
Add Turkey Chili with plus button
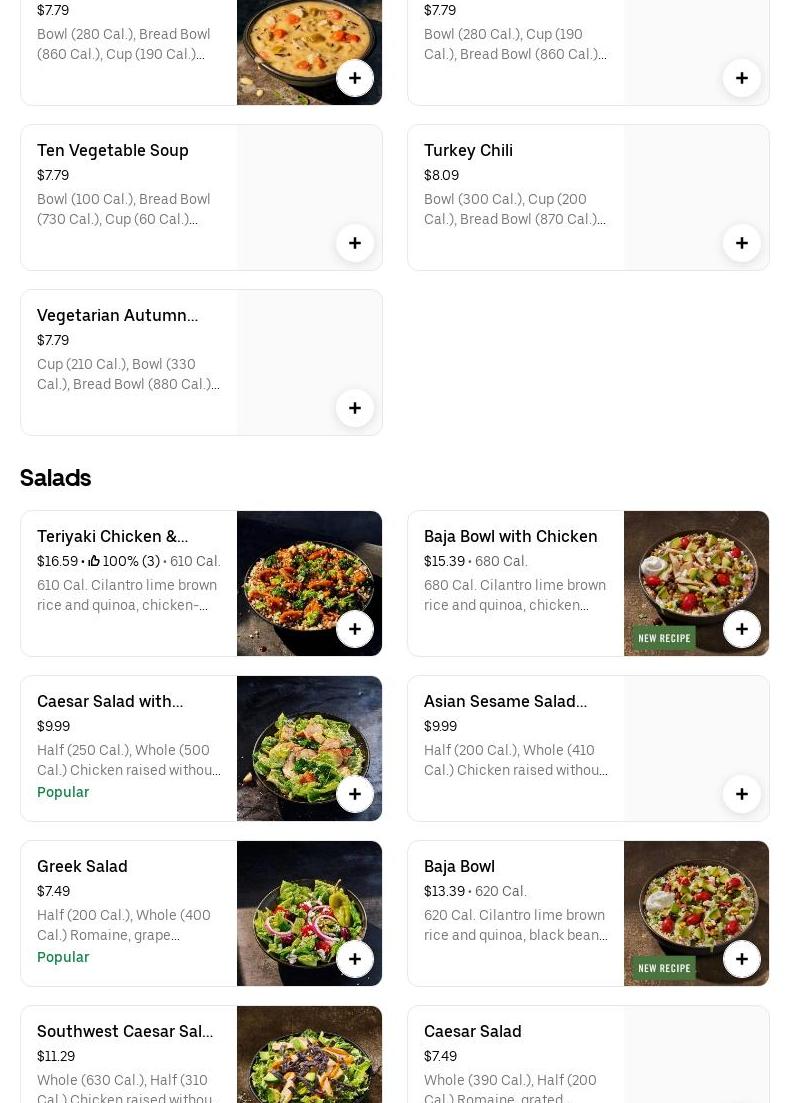tap(741, 243)
